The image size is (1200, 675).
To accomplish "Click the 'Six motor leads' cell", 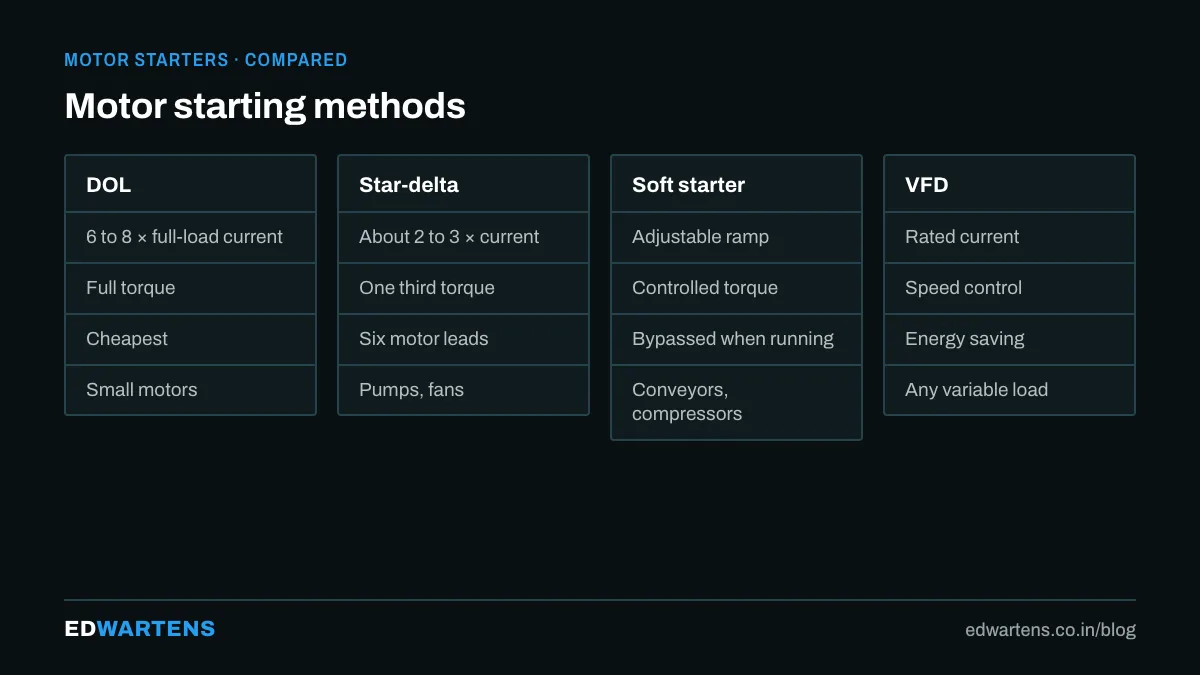I will point(463,340).
